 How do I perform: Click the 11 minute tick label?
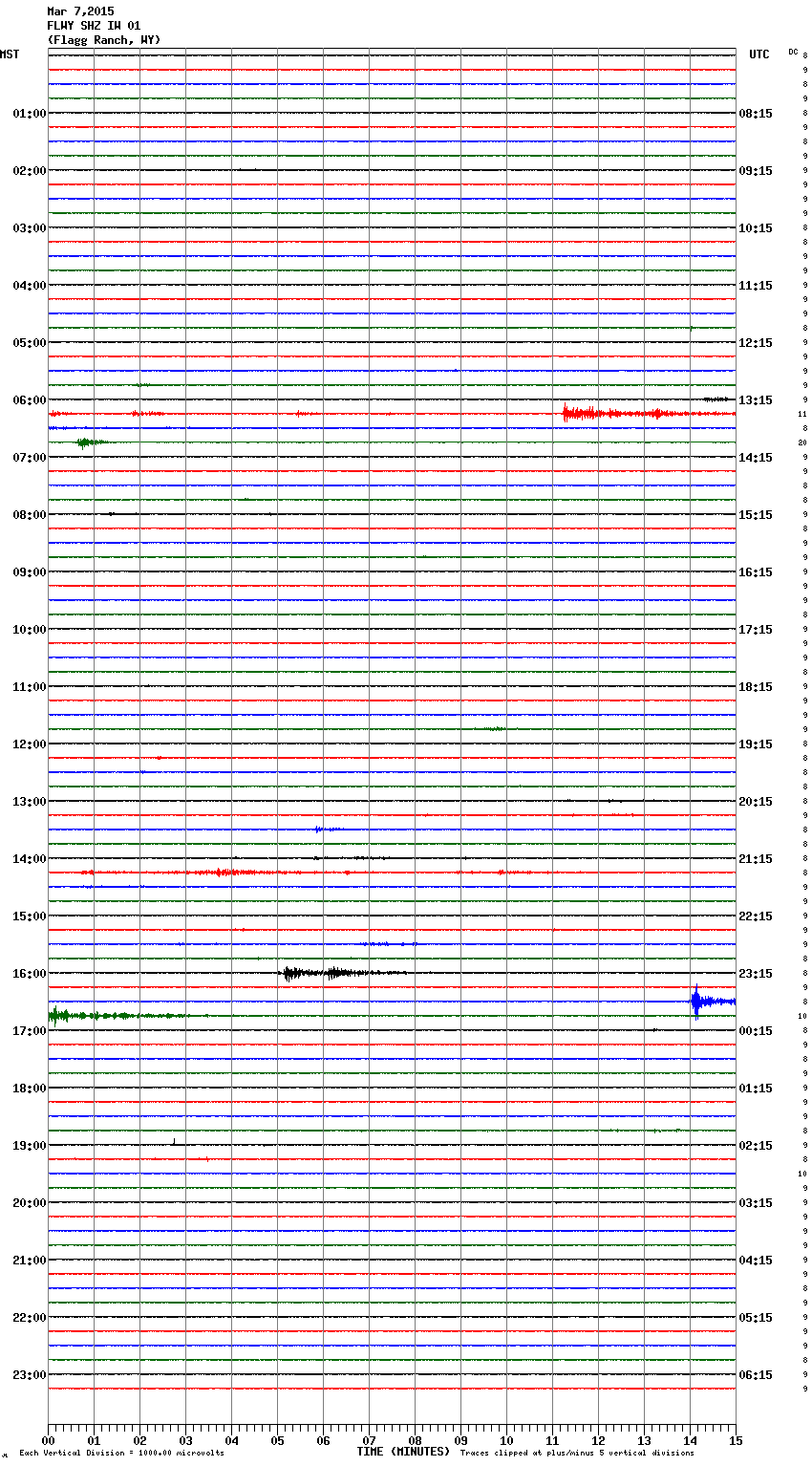(552, 1441)
